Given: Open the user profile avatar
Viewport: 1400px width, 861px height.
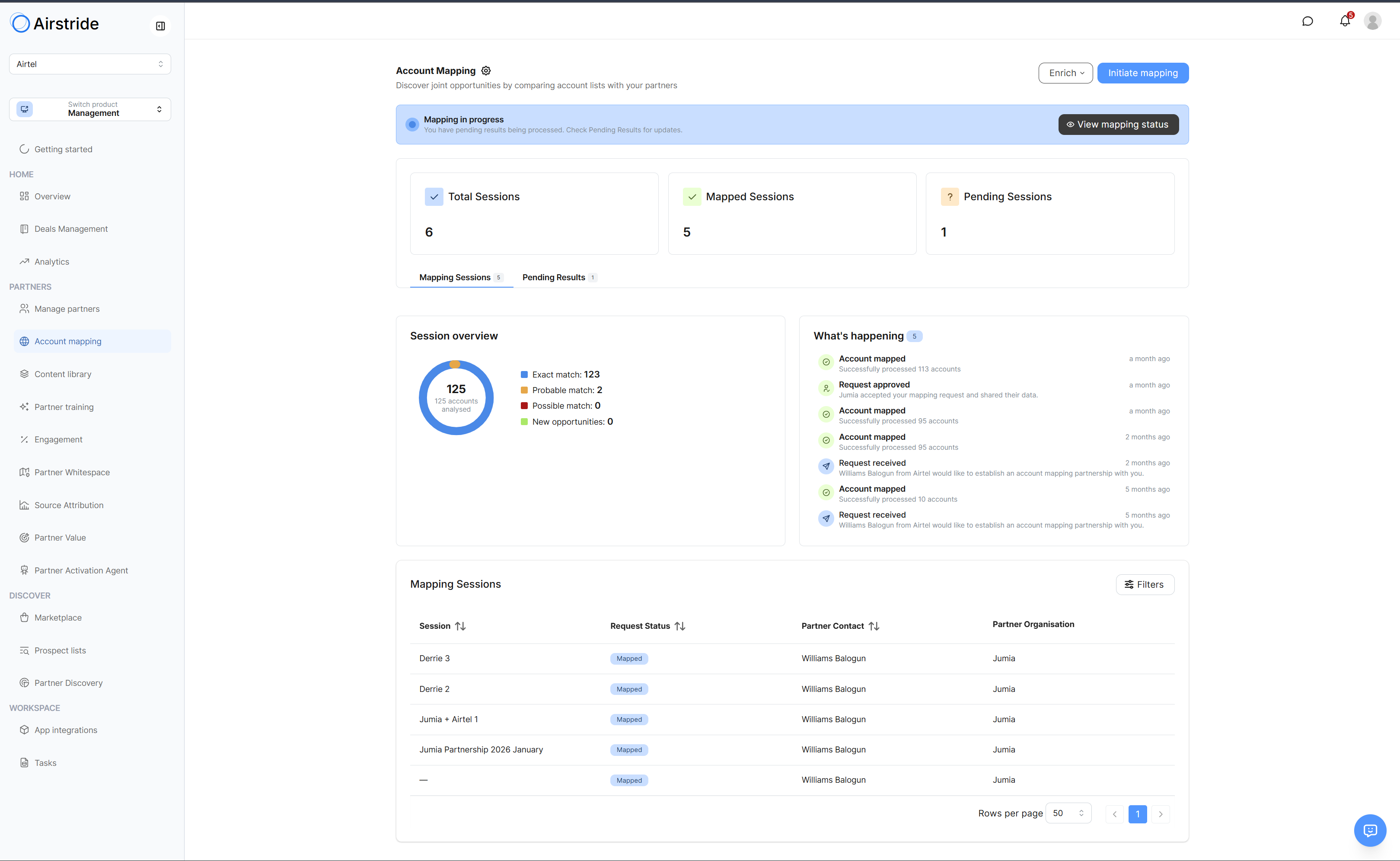Looking at the screenshot, I should [1373, 21].
